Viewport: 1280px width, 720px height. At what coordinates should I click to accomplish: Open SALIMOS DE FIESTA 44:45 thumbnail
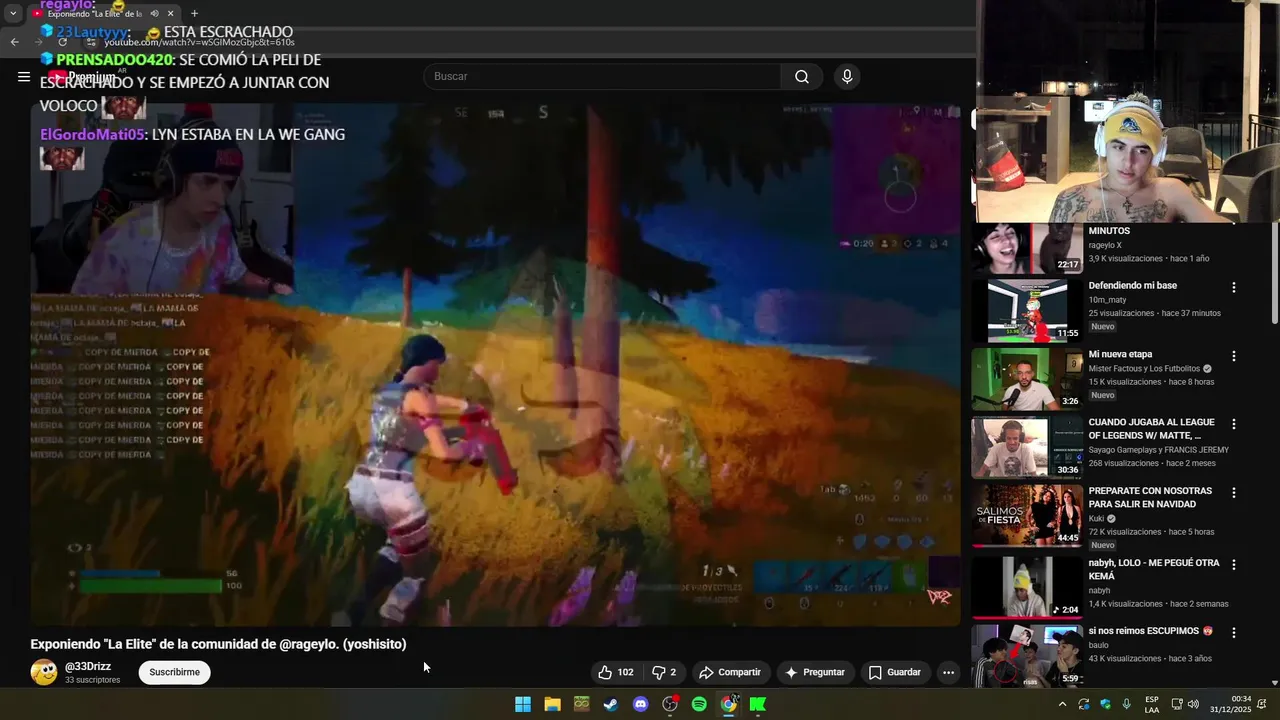click(1027, 516)
